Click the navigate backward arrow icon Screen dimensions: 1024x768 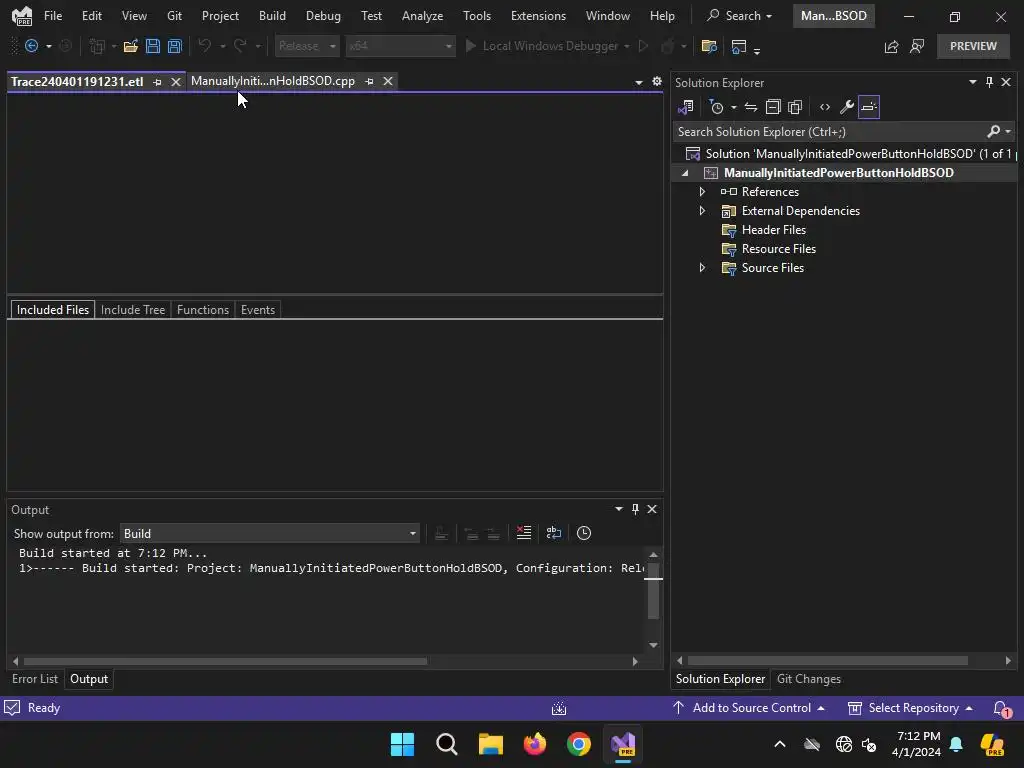tap(31, 46)
